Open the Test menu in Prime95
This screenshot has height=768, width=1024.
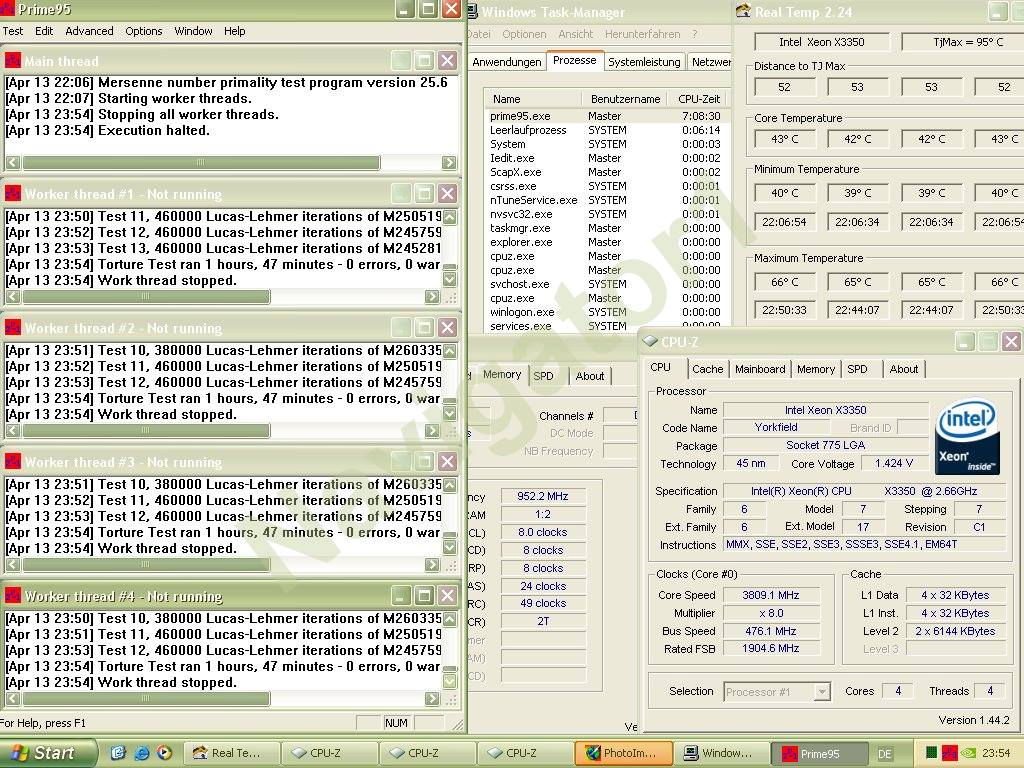coord(13,31)
